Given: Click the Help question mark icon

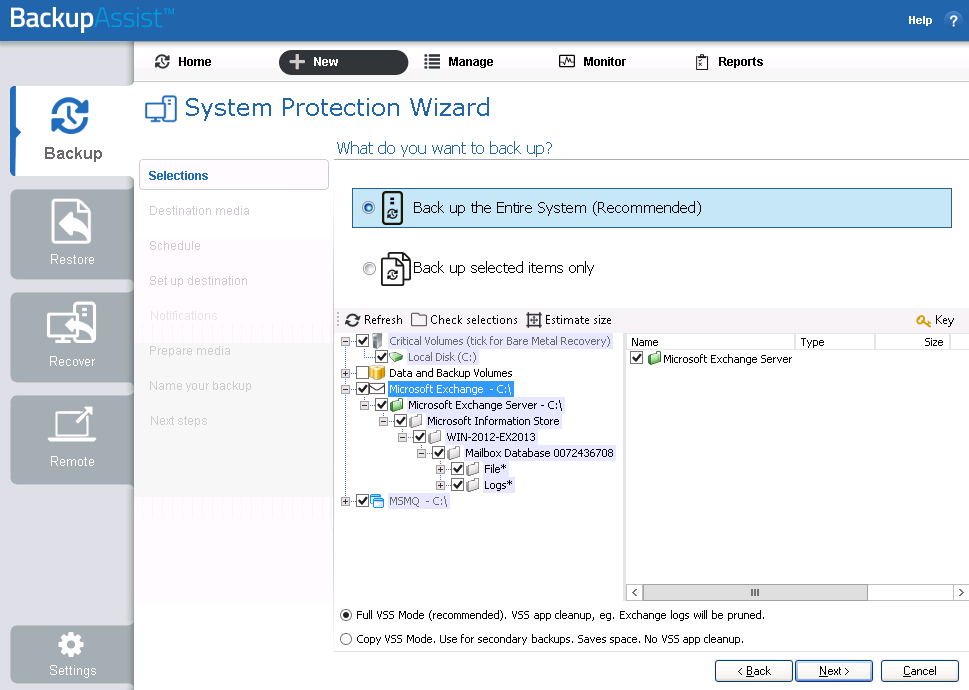Looking at the screenshot, I should coord(952,20).
